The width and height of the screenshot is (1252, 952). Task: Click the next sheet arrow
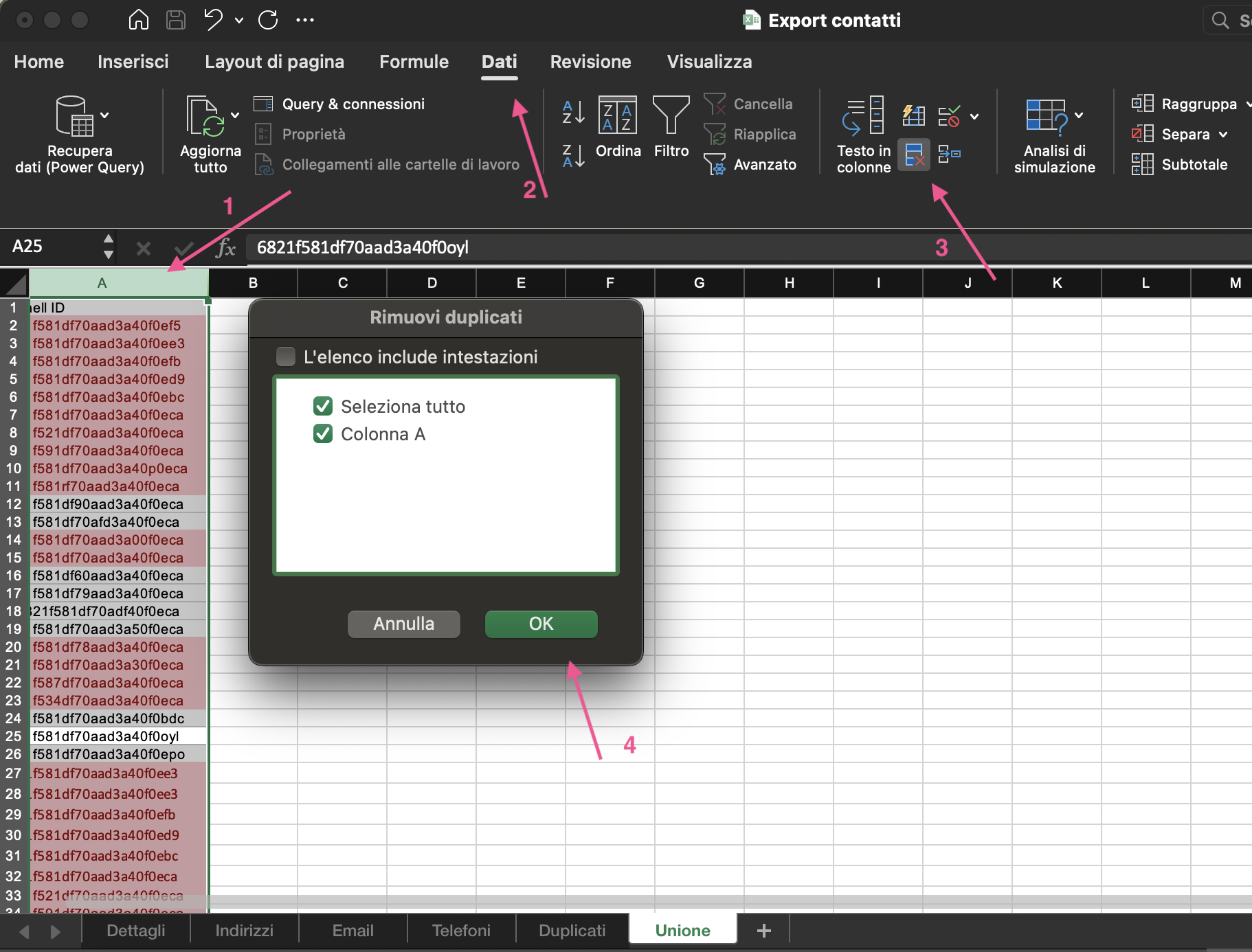pos(56,932)
